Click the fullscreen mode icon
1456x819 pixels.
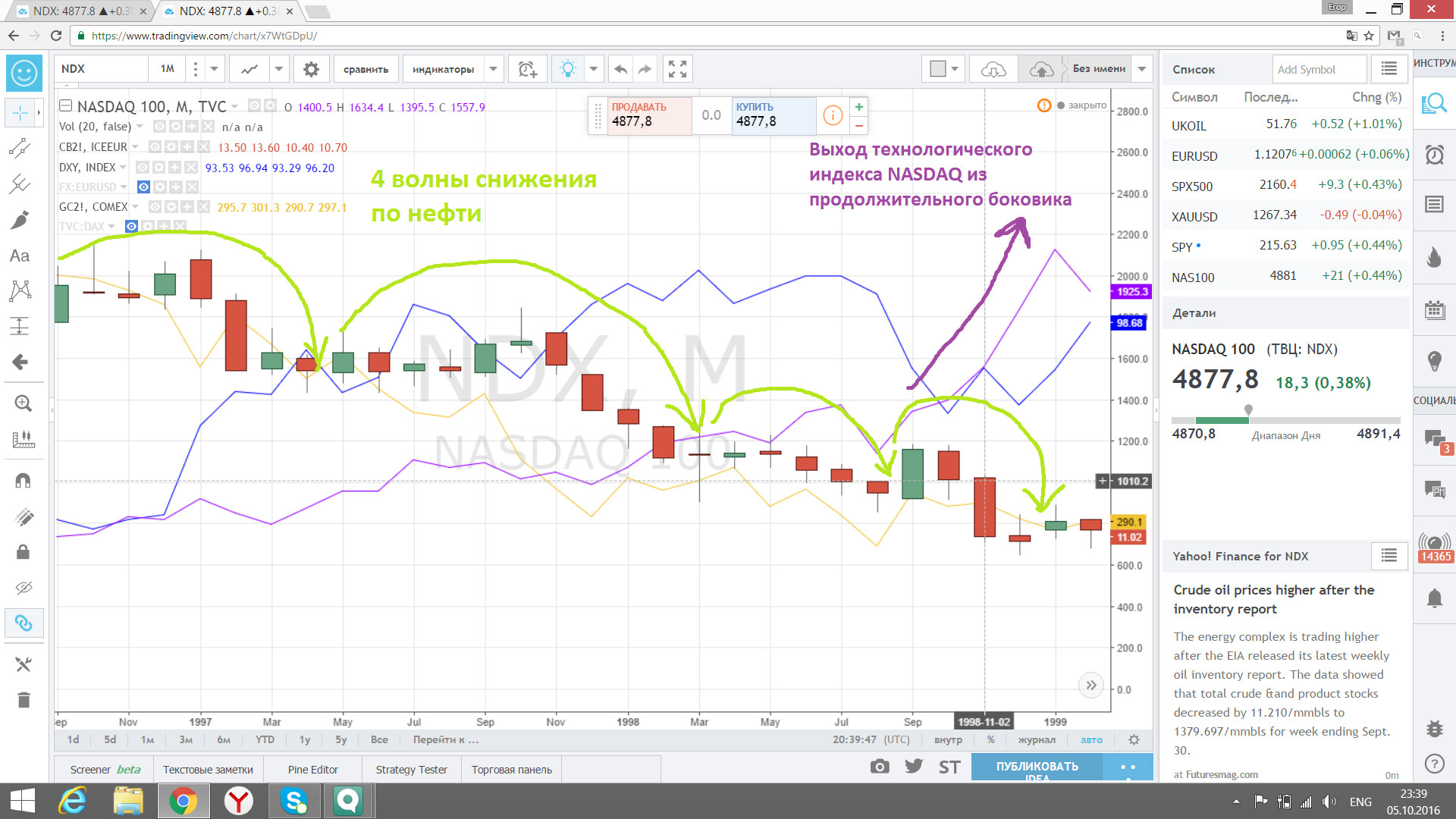[677, 69]
